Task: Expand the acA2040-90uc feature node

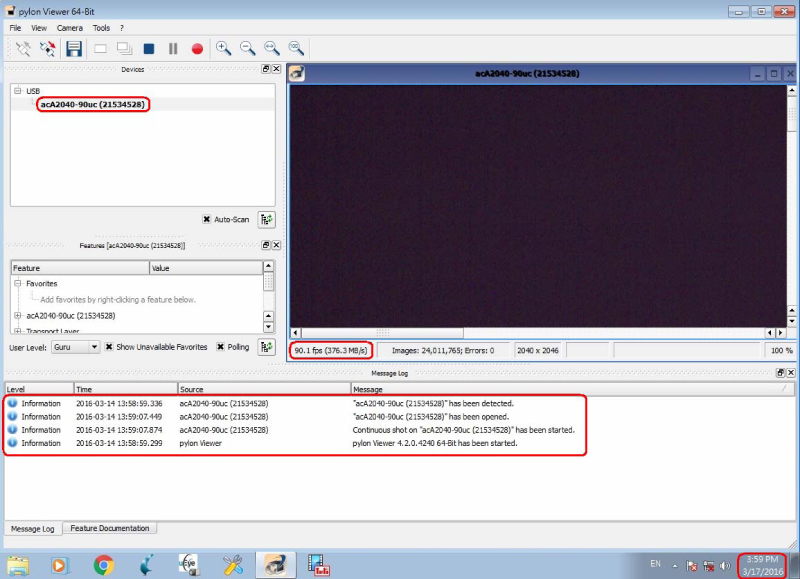Action: point(18,316)
